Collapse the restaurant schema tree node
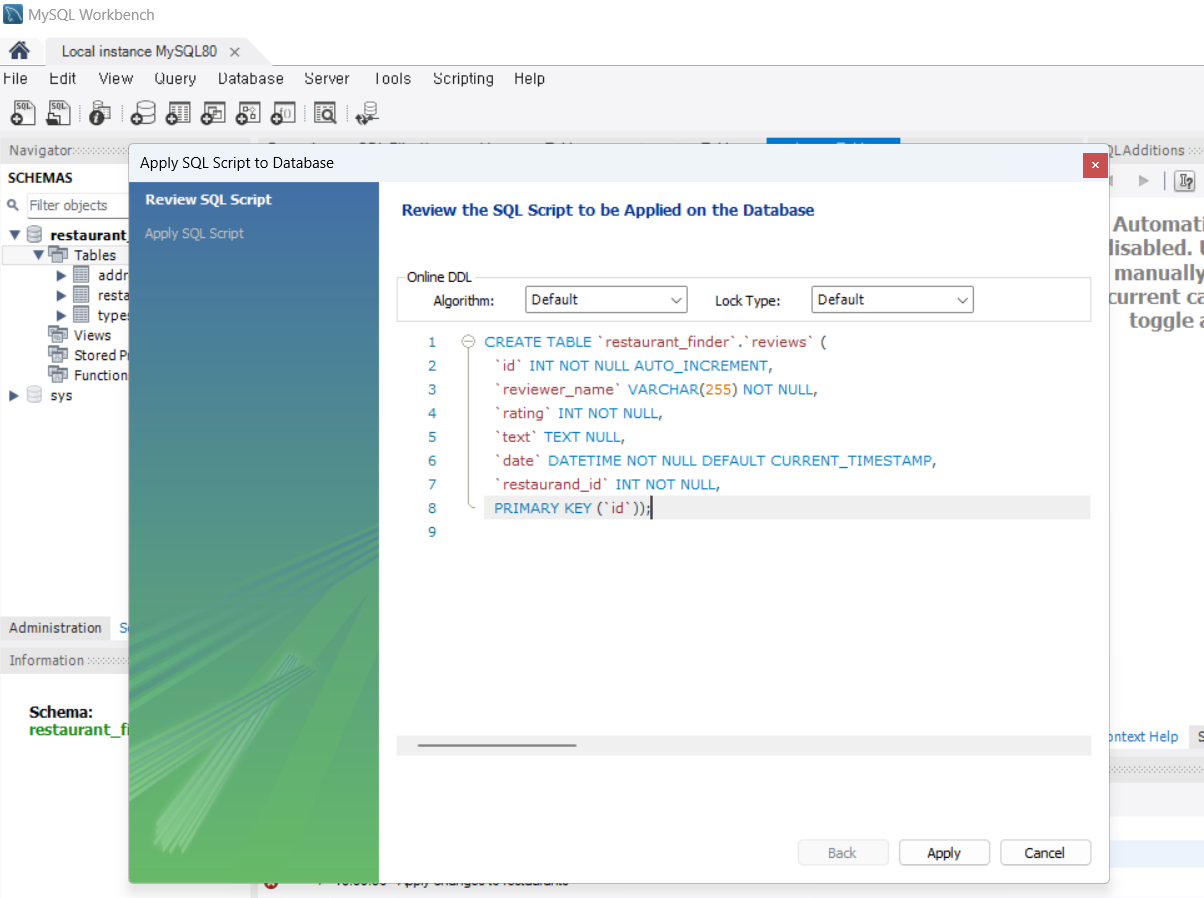This screenshot has height=898, width=1204. [14, 235]
